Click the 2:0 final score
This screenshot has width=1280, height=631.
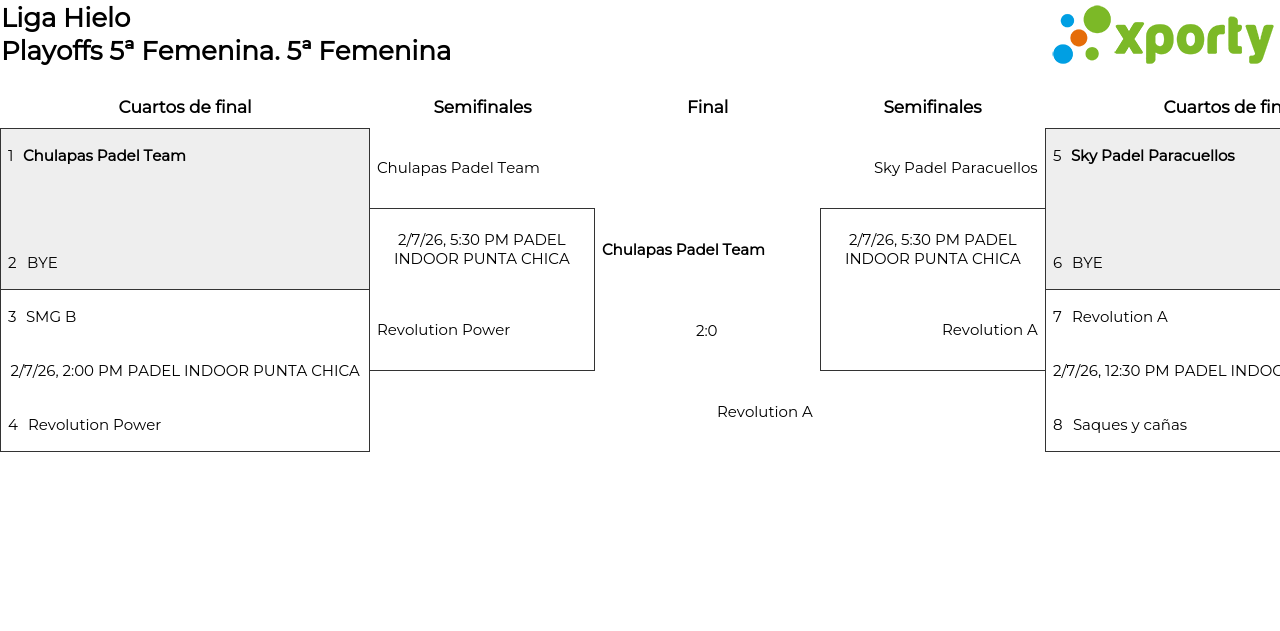[x=707, y=331]
